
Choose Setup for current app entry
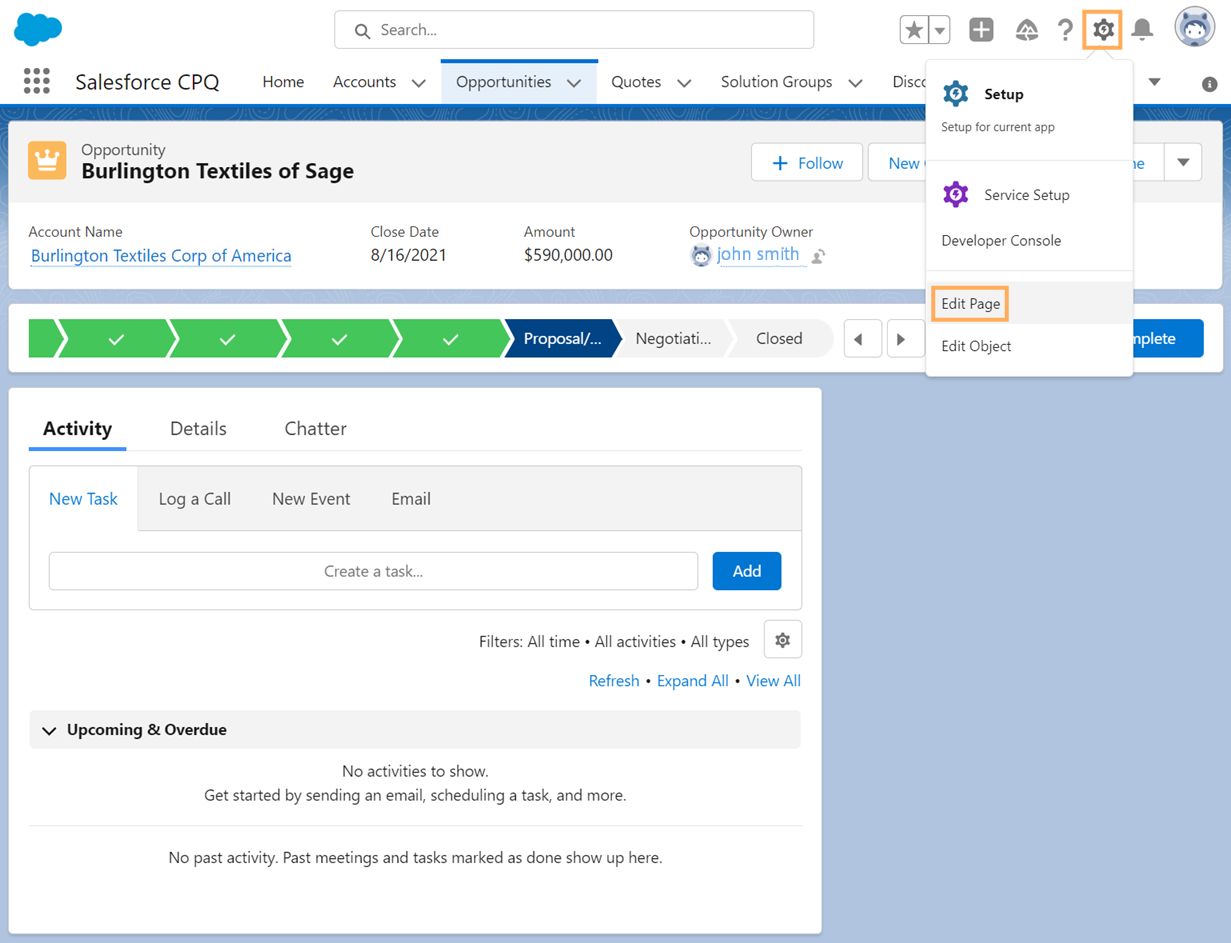(1029, 108)
